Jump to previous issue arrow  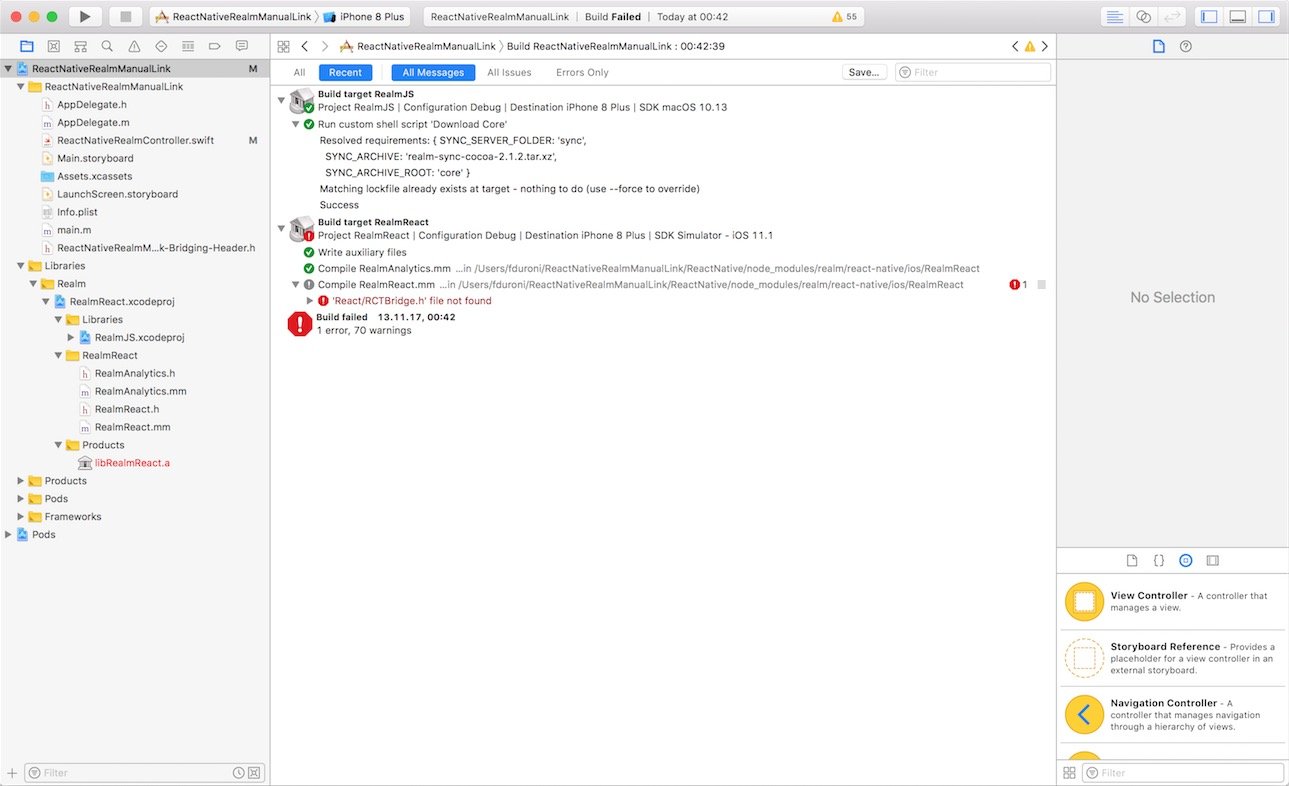point(1015,46)
